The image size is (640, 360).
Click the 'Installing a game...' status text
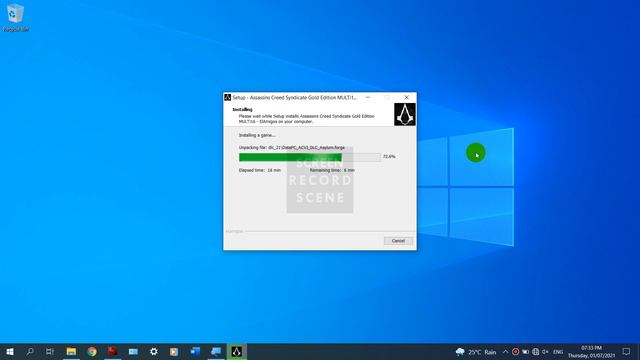click(257, 135)
